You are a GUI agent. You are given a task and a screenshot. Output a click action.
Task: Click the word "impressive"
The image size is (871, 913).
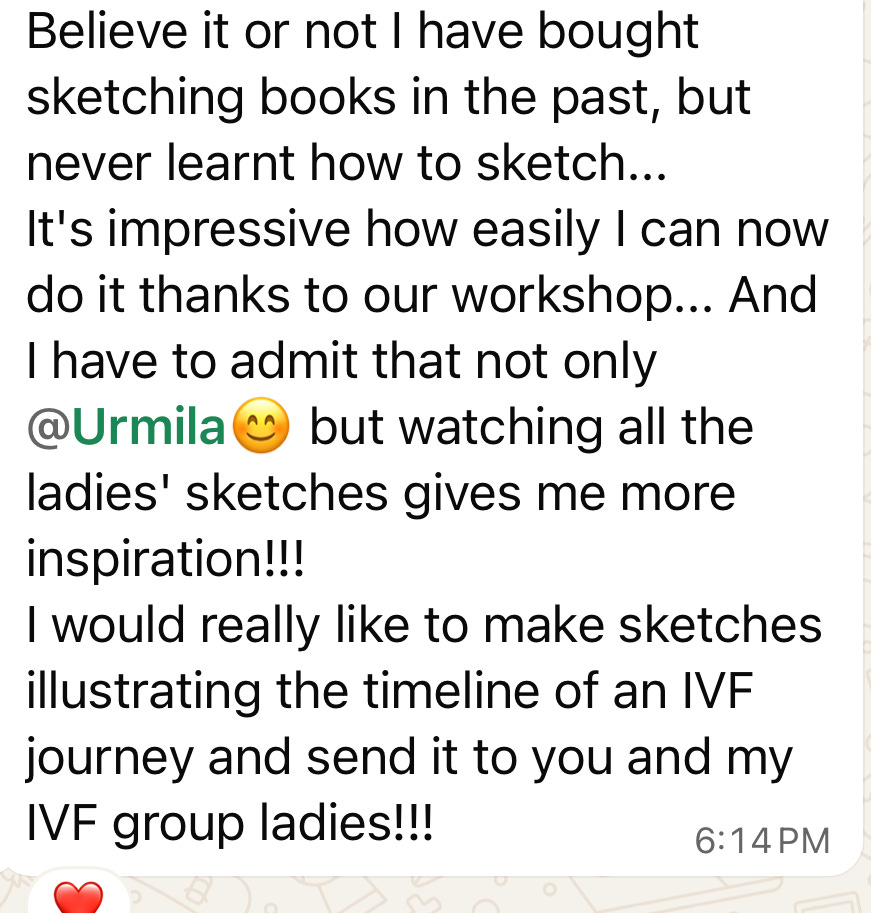[228, 230]
